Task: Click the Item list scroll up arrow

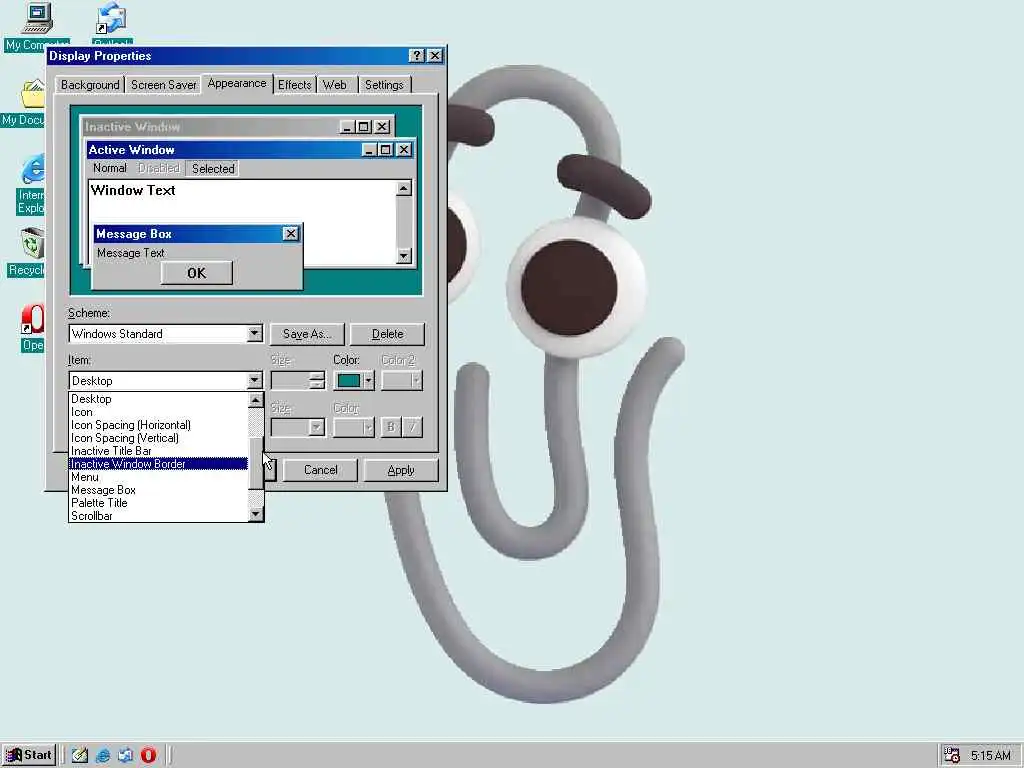Action: [256, 400]
